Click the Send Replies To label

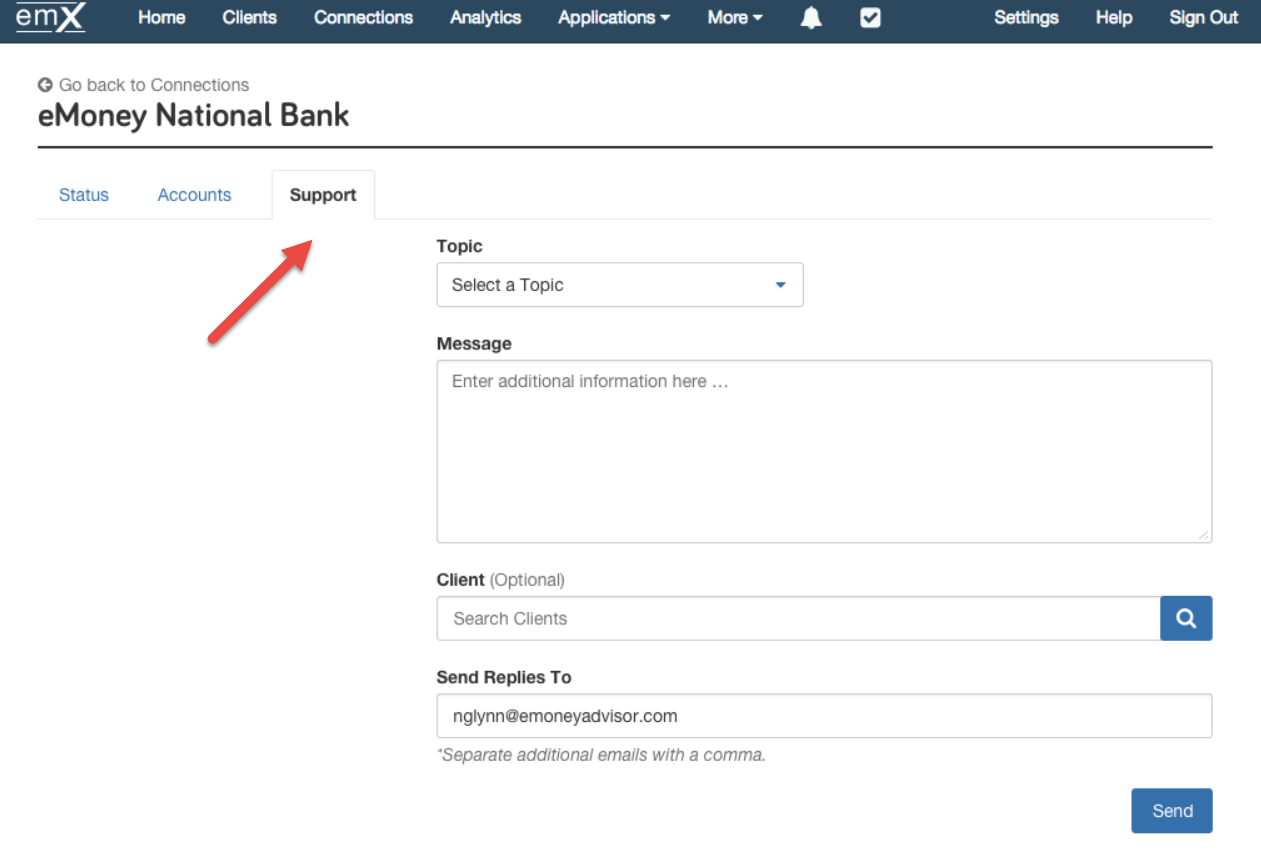pos(504,677)
